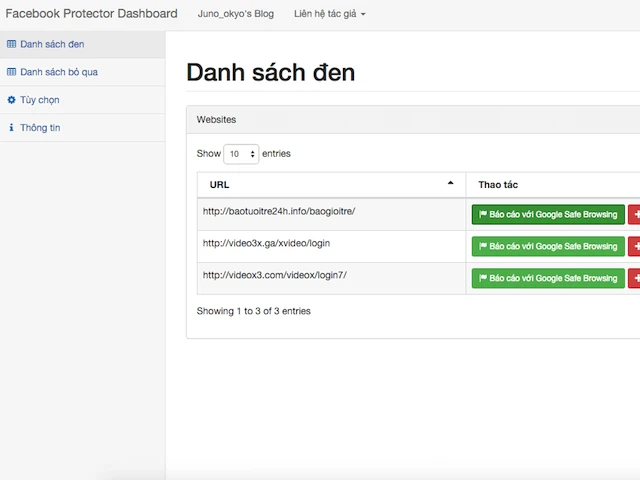The height and width of the screenshot is (480, 640).
Task: Select the baotuoitre24h.info URL cell
Action: [279, 211]
